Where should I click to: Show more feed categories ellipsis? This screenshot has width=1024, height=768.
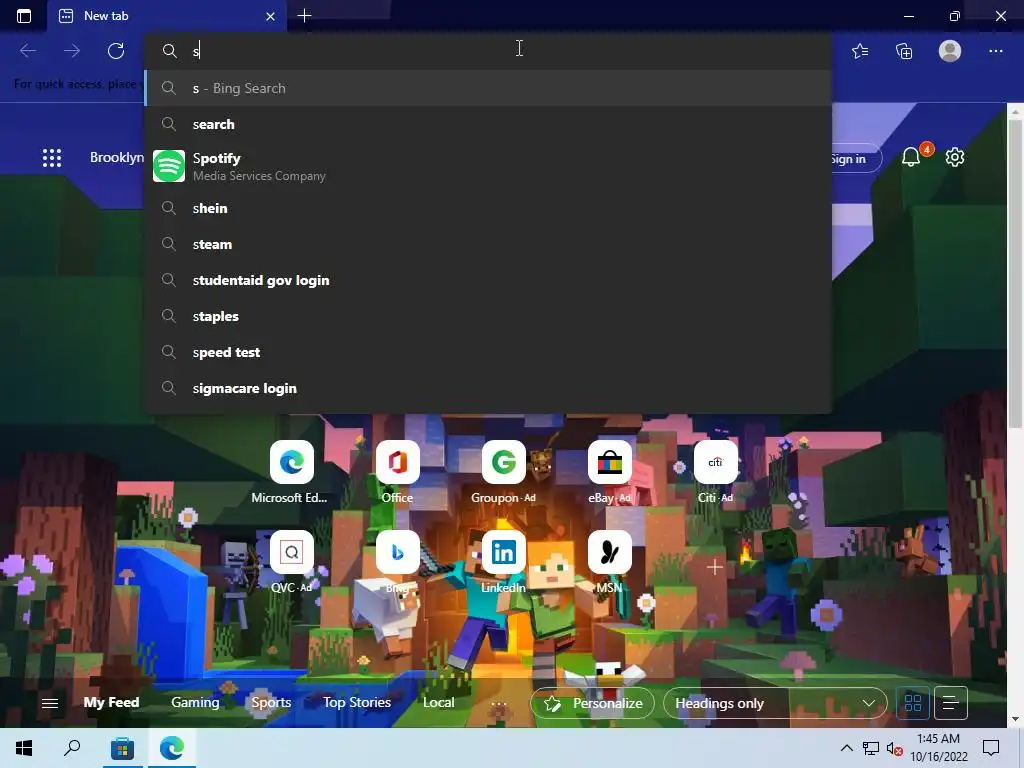[x=499, y=703]
